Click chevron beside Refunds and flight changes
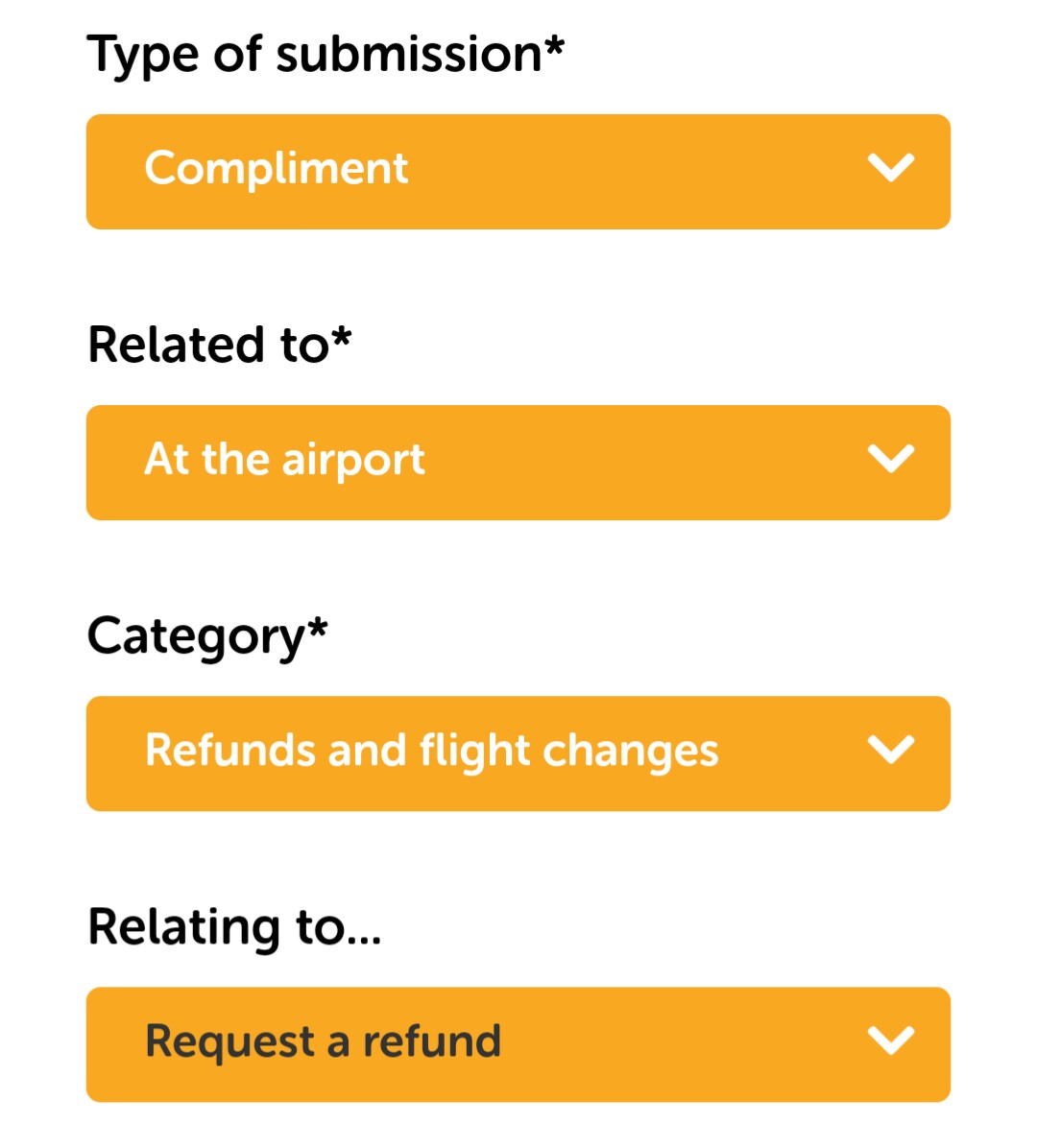The width and height of the screenshot is (1037, 1148). (890, 750)
